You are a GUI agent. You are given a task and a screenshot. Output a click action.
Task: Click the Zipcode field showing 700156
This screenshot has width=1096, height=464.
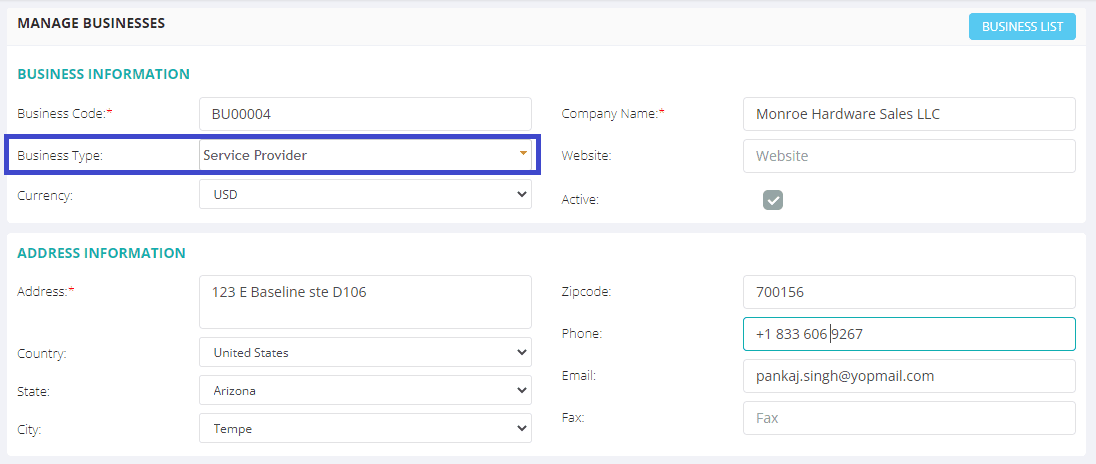click(909, 292)
